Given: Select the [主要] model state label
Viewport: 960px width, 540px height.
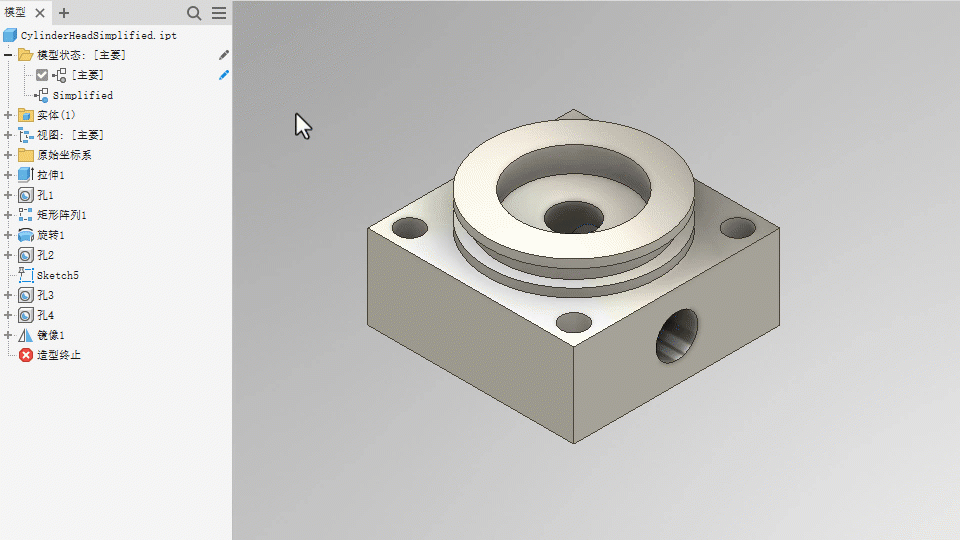Looking at the screenshot, I should click(x=88, y=75).
